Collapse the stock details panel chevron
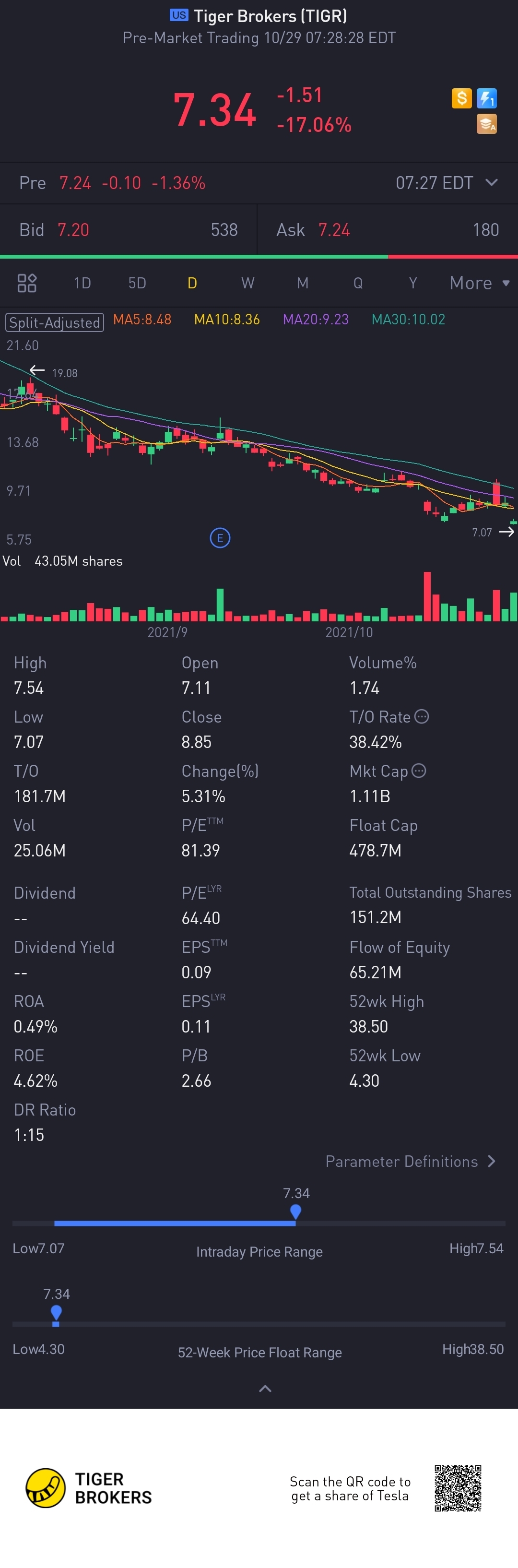Screen dimensions: 518x1568 pyautogui.click(x=265, y=1389)
